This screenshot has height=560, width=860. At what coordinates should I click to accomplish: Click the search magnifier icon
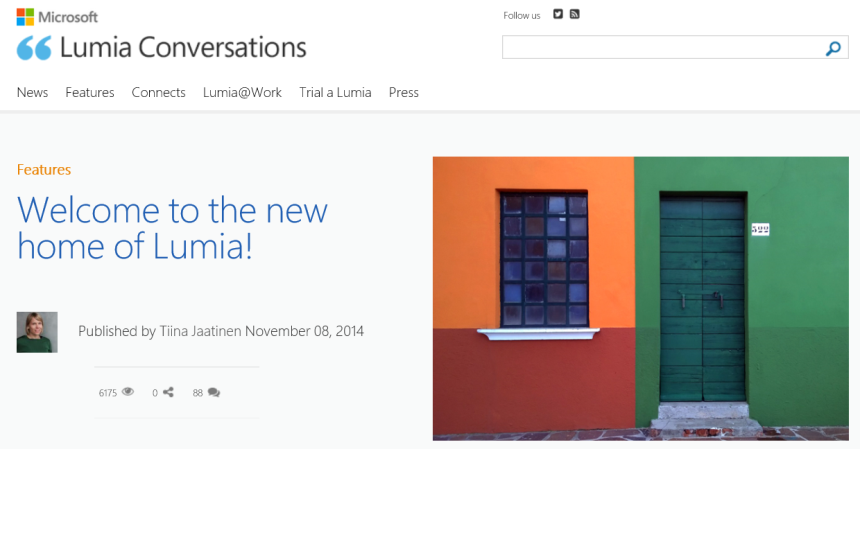pyautogui.click(x=833, y=48)
